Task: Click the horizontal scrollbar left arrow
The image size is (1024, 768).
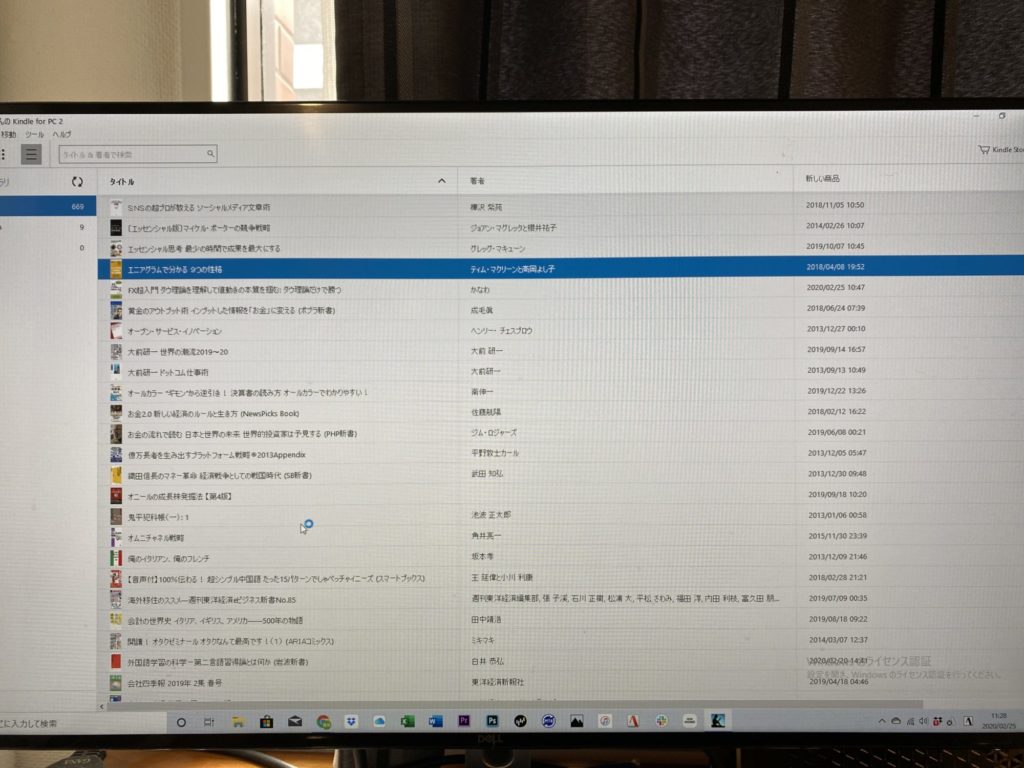Action: tap(101, 706)
